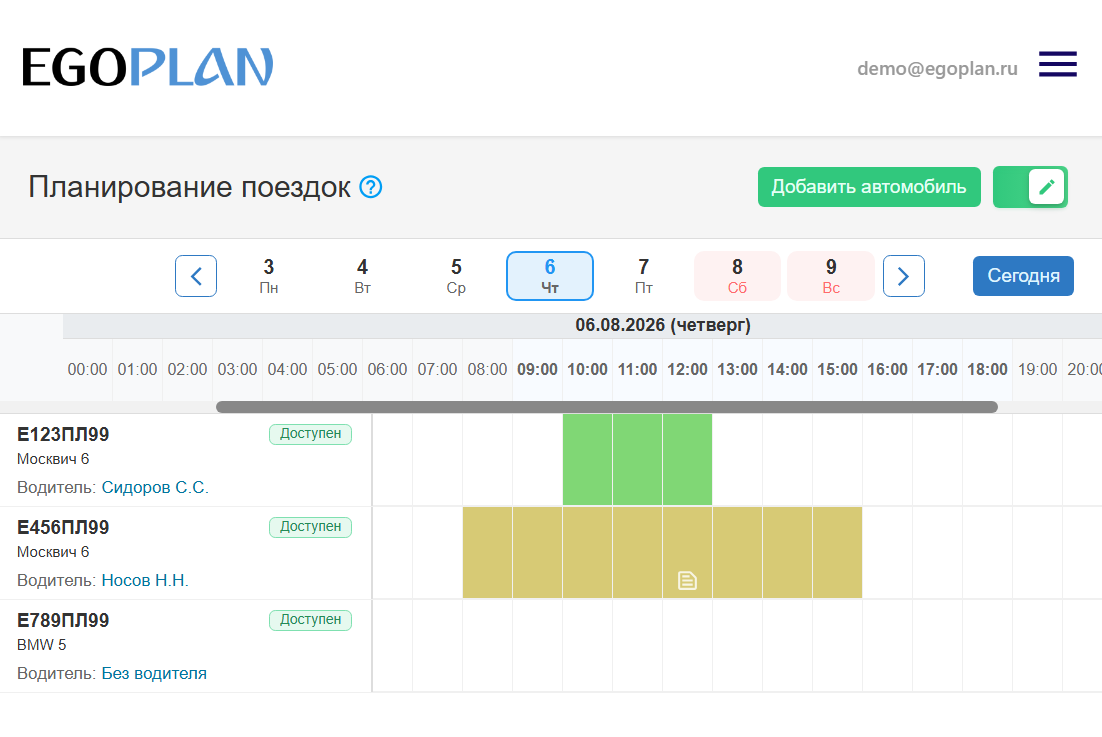Go to previous week arrow
This screenshot has height=737, width=1102.
[x=196, y=276]
